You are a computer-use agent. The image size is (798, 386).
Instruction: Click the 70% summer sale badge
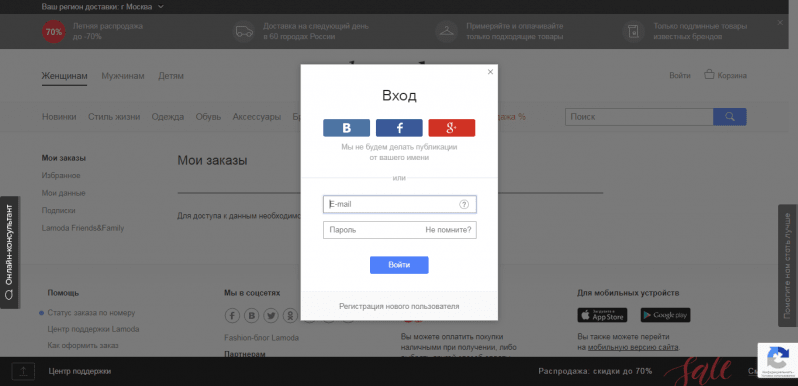point(53,32)
